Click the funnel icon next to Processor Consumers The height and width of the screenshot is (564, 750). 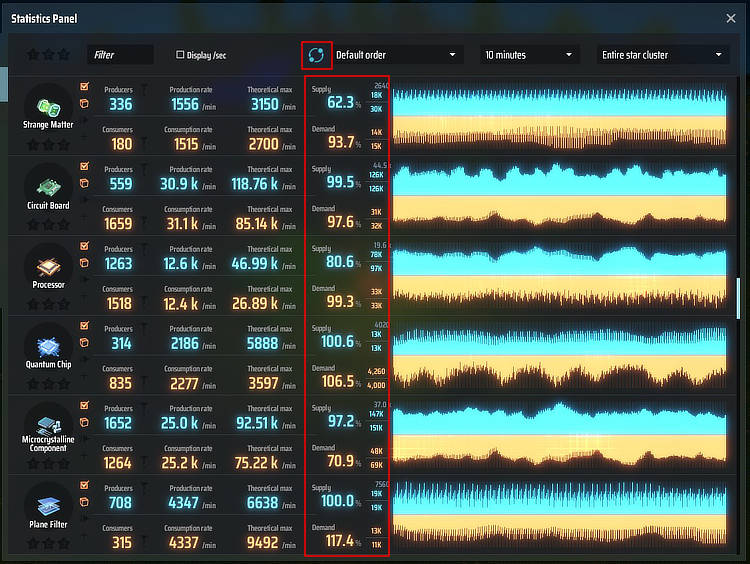144,303
